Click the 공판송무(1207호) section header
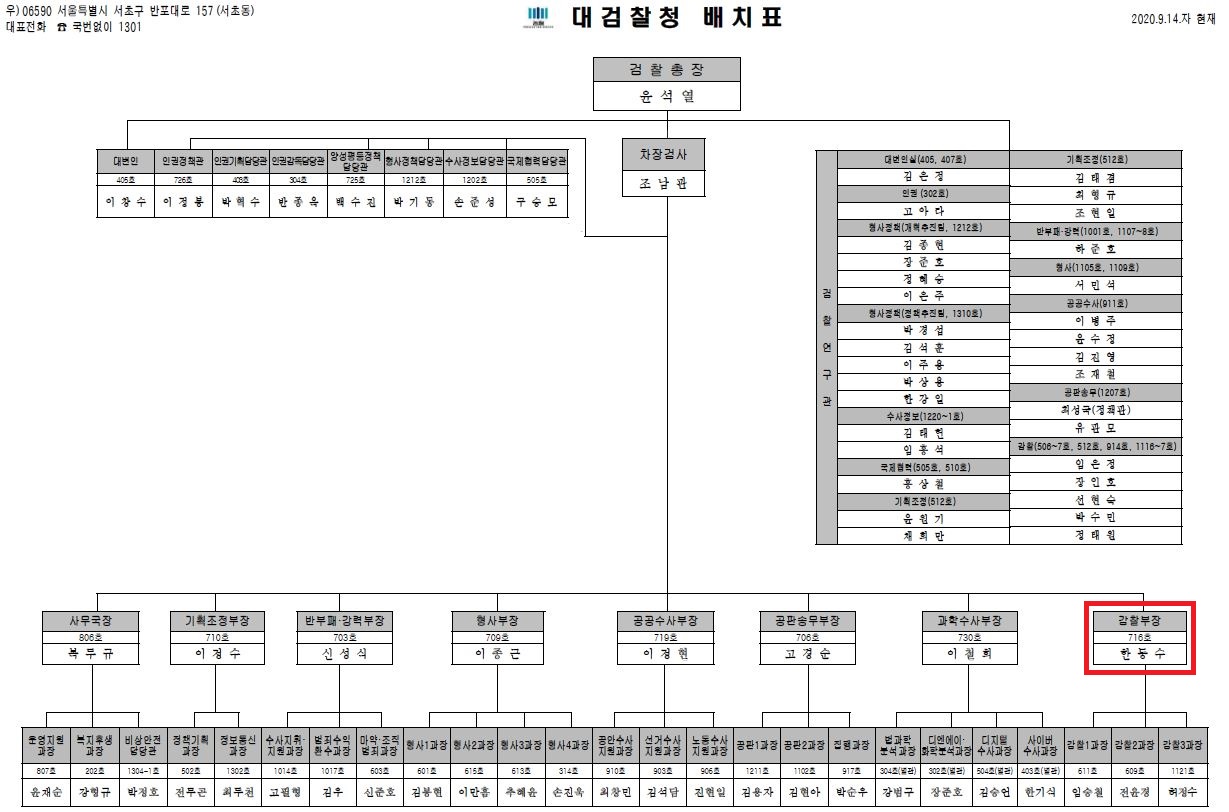 [1095, 391]
